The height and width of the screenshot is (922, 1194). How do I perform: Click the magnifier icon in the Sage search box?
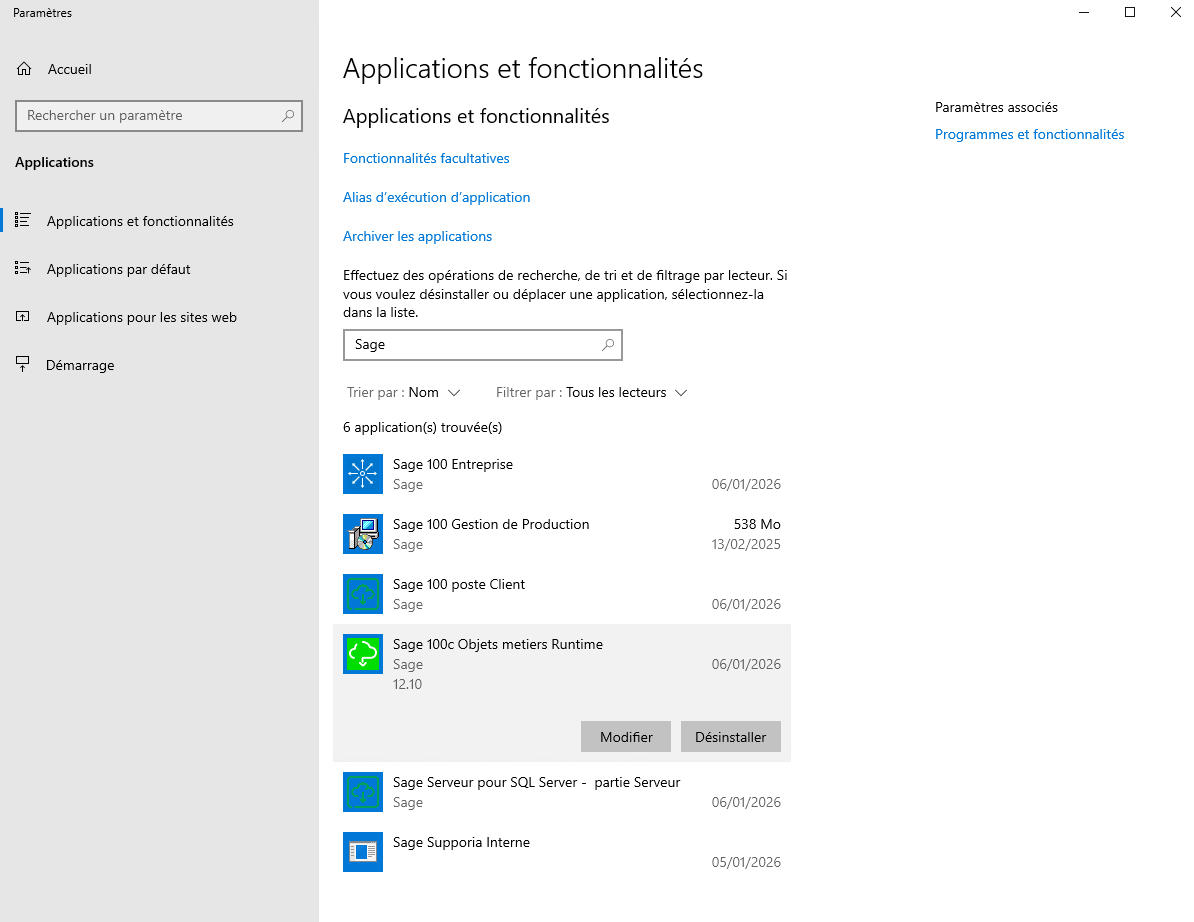point(608,345)
